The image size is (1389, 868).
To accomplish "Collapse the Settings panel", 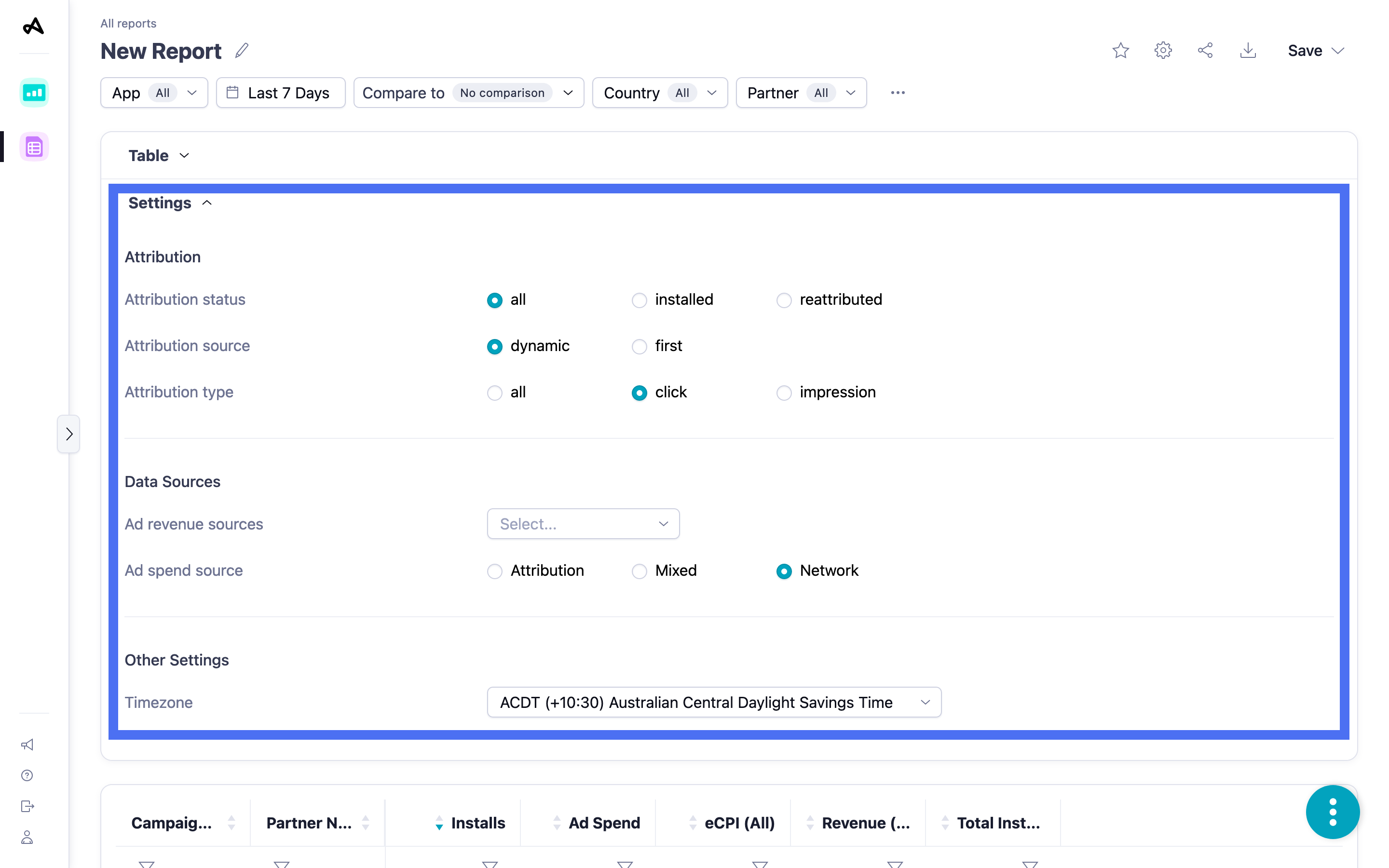I will pos(206,203).
